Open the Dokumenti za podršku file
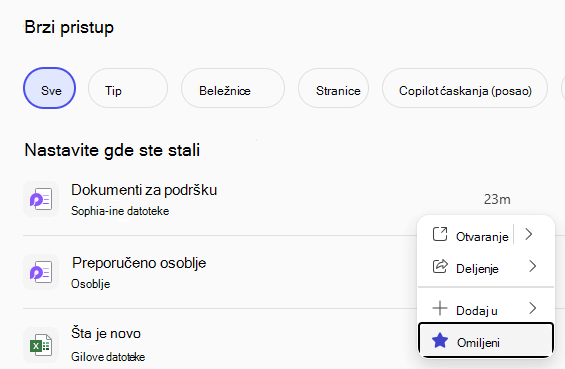The image size is (565, 369). point(144,190)
